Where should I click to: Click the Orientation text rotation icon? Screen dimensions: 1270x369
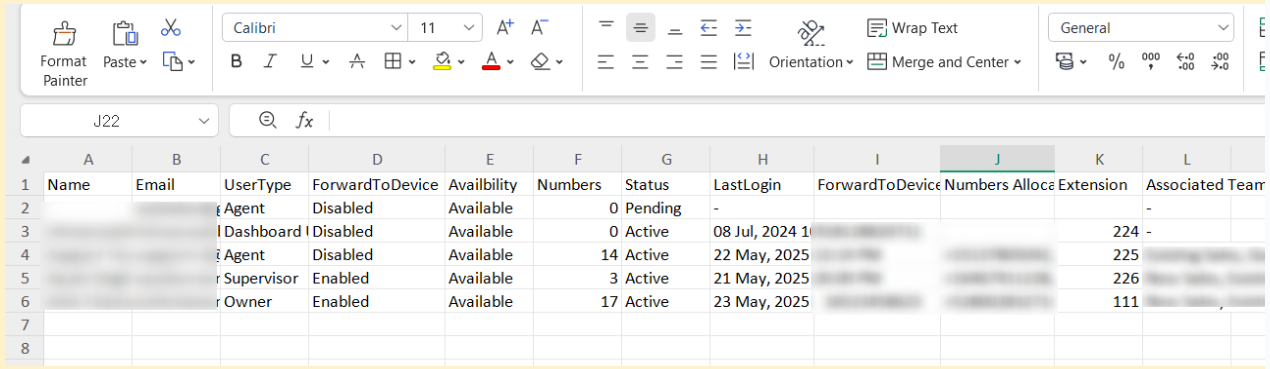pyautogui.click(x=811, y=32)
